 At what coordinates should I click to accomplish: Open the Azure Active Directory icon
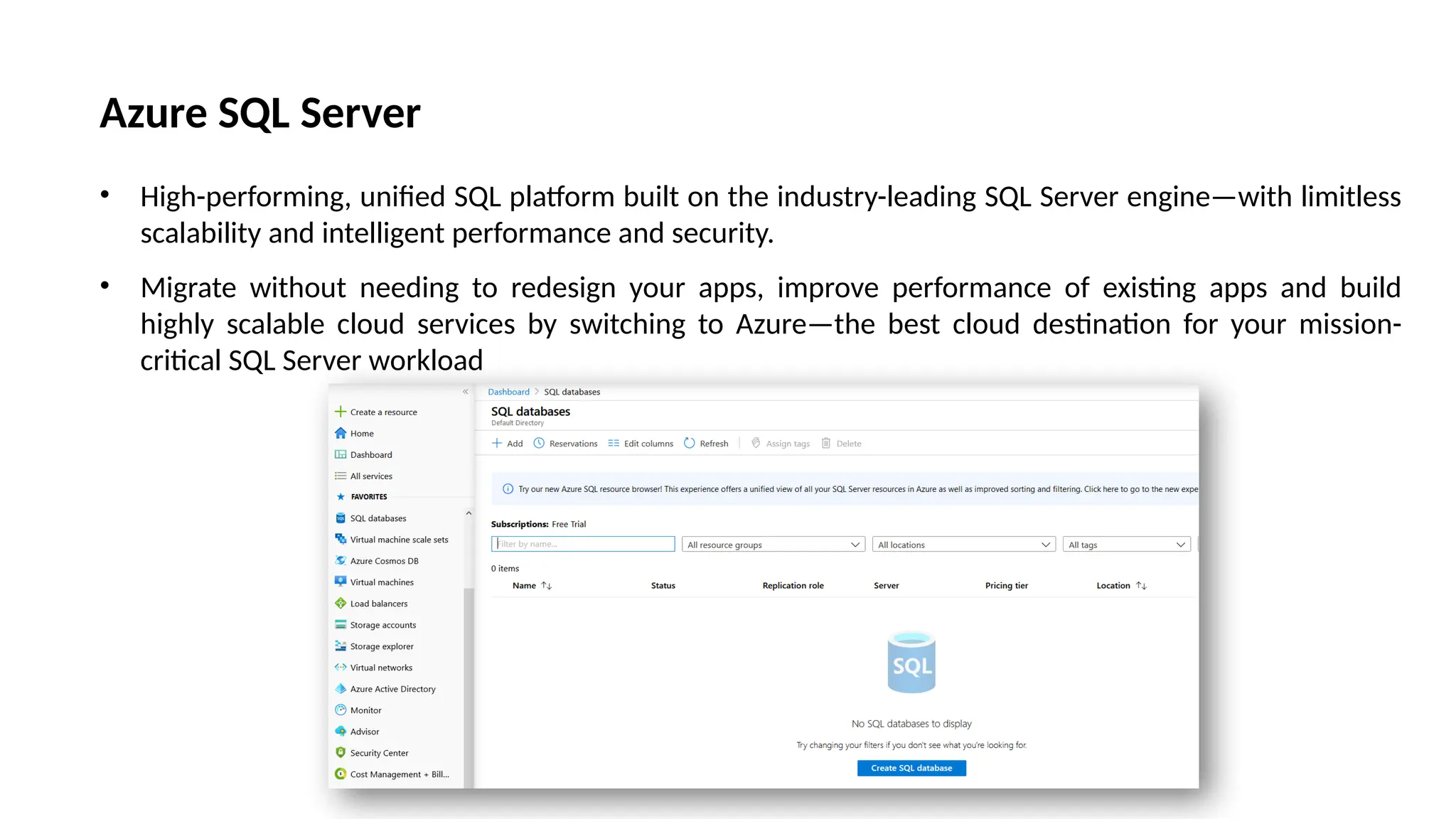341,689
